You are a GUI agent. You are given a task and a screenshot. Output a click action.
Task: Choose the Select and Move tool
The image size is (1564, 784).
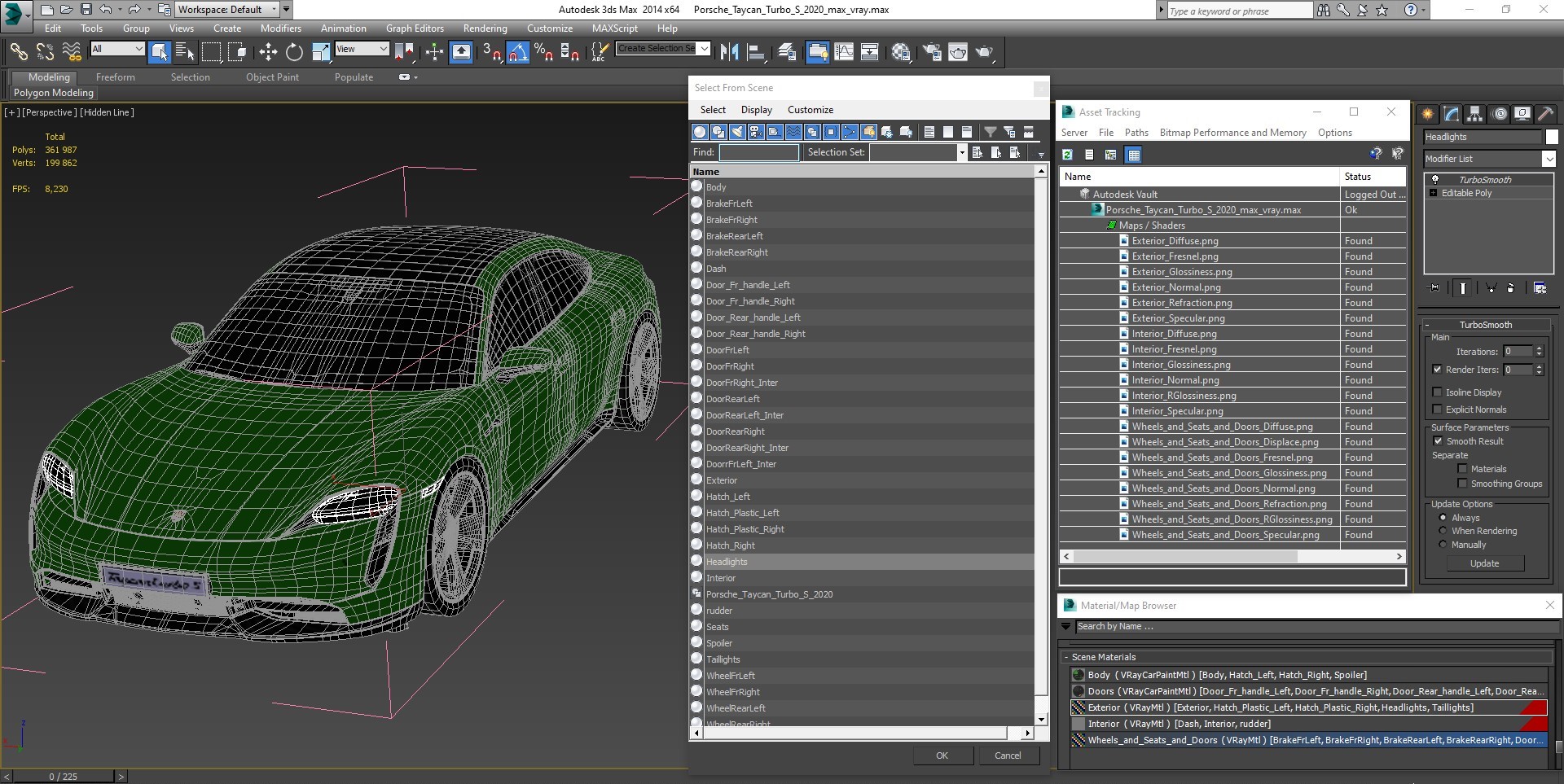pos(268,52)
